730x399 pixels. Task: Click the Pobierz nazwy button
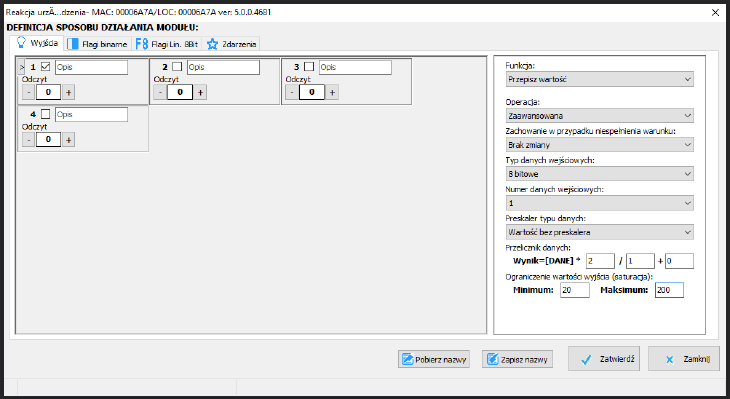(434, 359)
